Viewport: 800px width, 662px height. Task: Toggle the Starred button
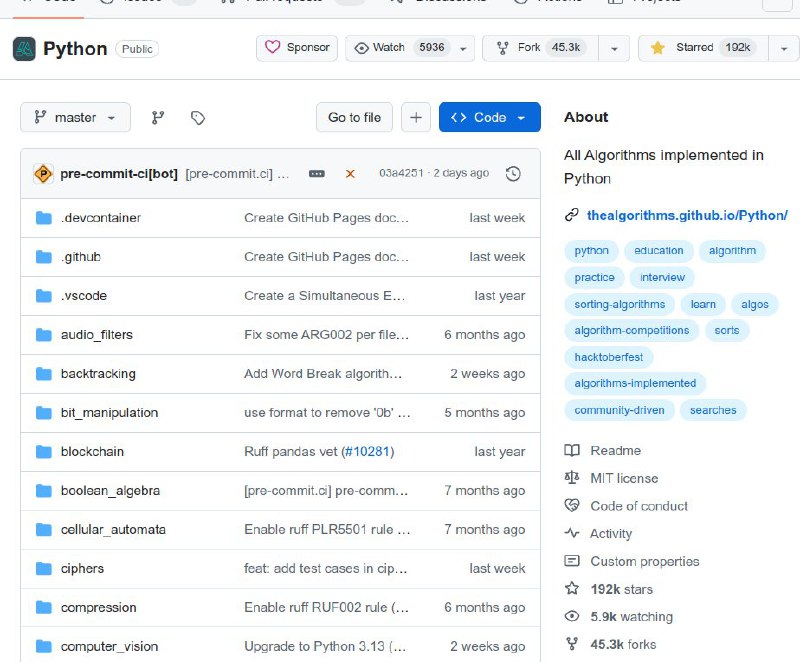pyautogui.click(x=703, y=48)
